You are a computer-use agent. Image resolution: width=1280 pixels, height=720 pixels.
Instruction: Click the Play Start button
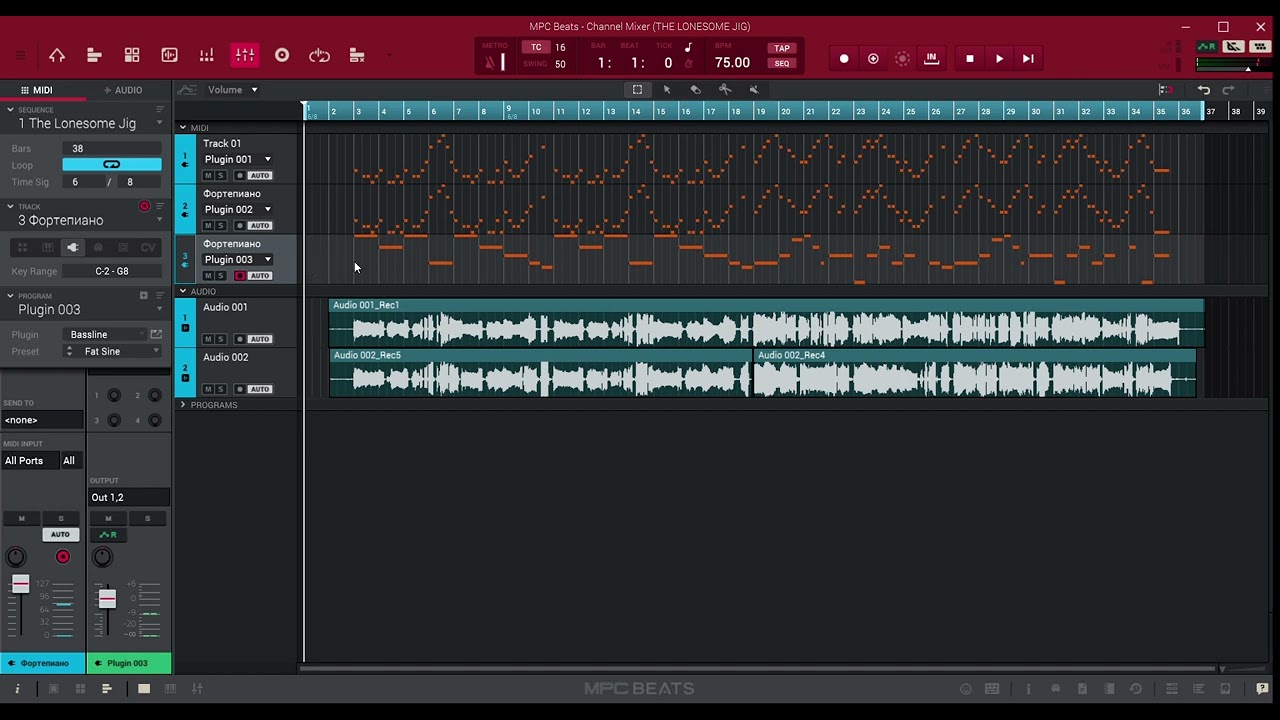tap(1028, 59)
